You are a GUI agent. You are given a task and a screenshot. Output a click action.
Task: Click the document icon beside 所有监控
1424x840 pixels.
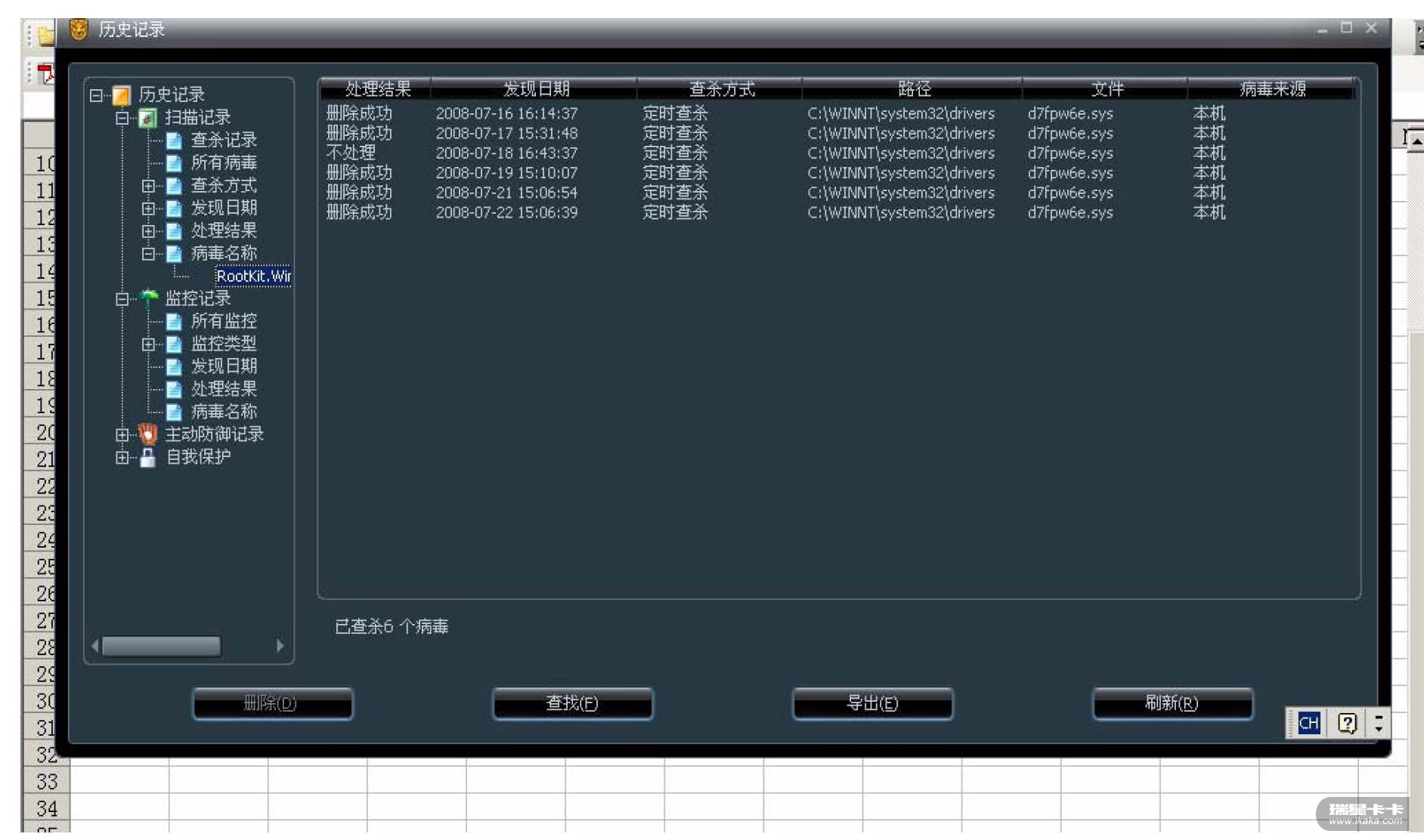coord(174,322)
